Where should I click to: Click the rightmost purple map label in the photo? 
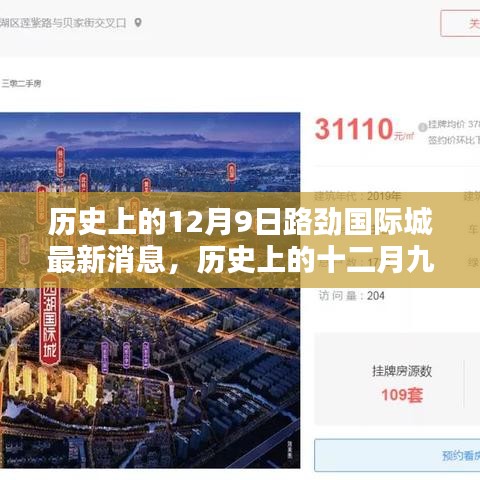[146, 354]
